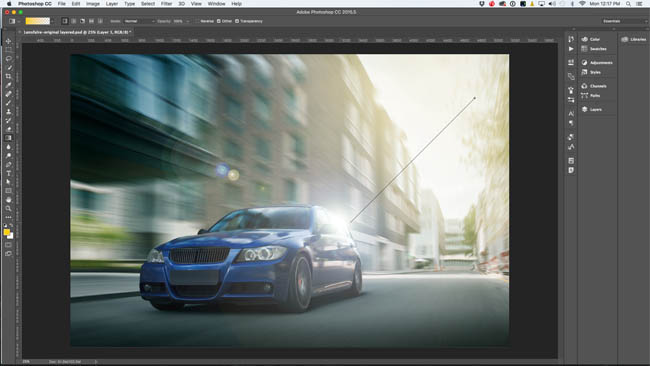Open the Actions panel play icon
Screen dimensions: 650x366
click(x=571, y=49)
